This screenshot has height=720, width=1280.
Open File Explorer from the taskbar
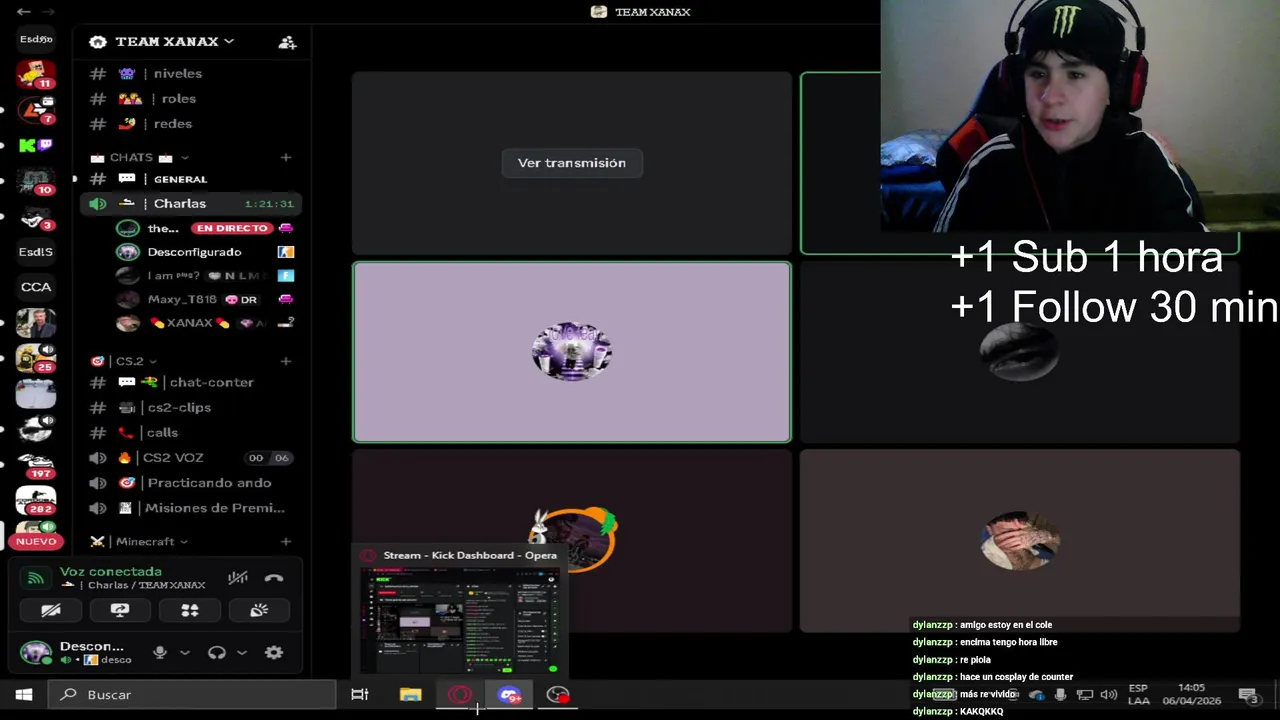[x=410, y=695]
